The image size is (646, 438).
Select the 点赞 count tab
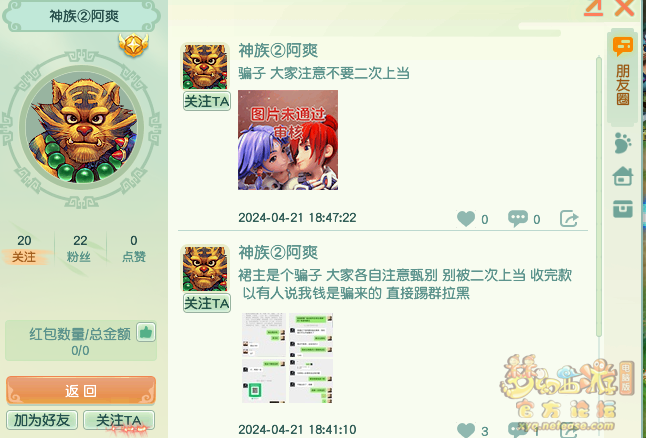tap(133, 248)
